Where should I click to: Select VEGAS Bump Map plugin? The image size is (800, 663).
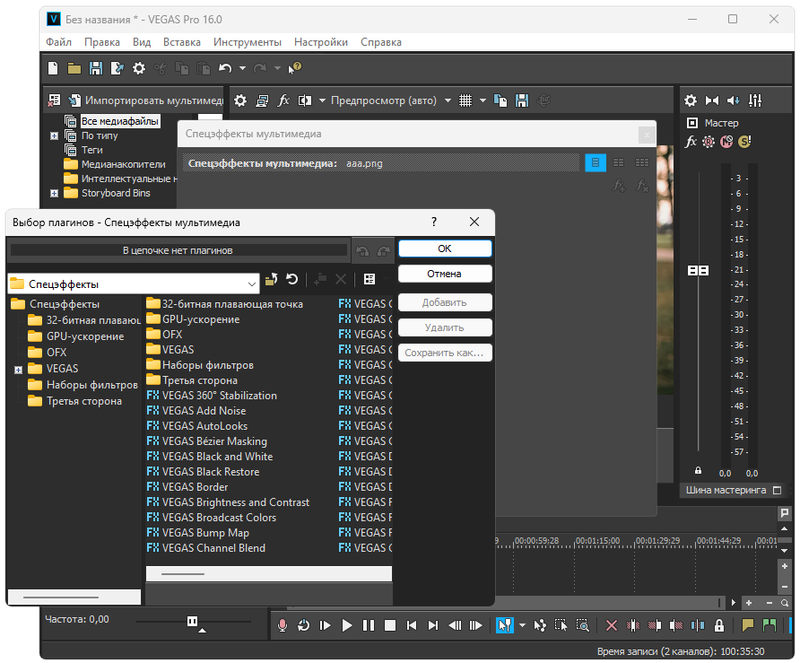[205, 533]
